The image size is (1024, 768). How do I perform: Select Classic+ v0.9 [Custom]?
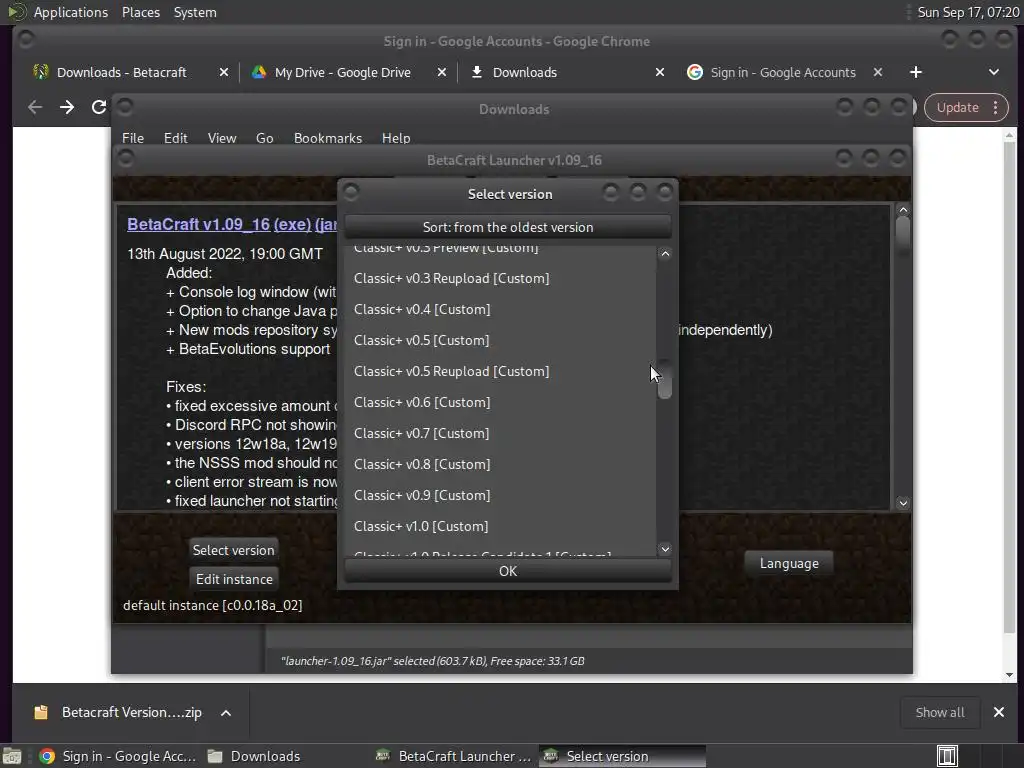[x=500, y=495]
